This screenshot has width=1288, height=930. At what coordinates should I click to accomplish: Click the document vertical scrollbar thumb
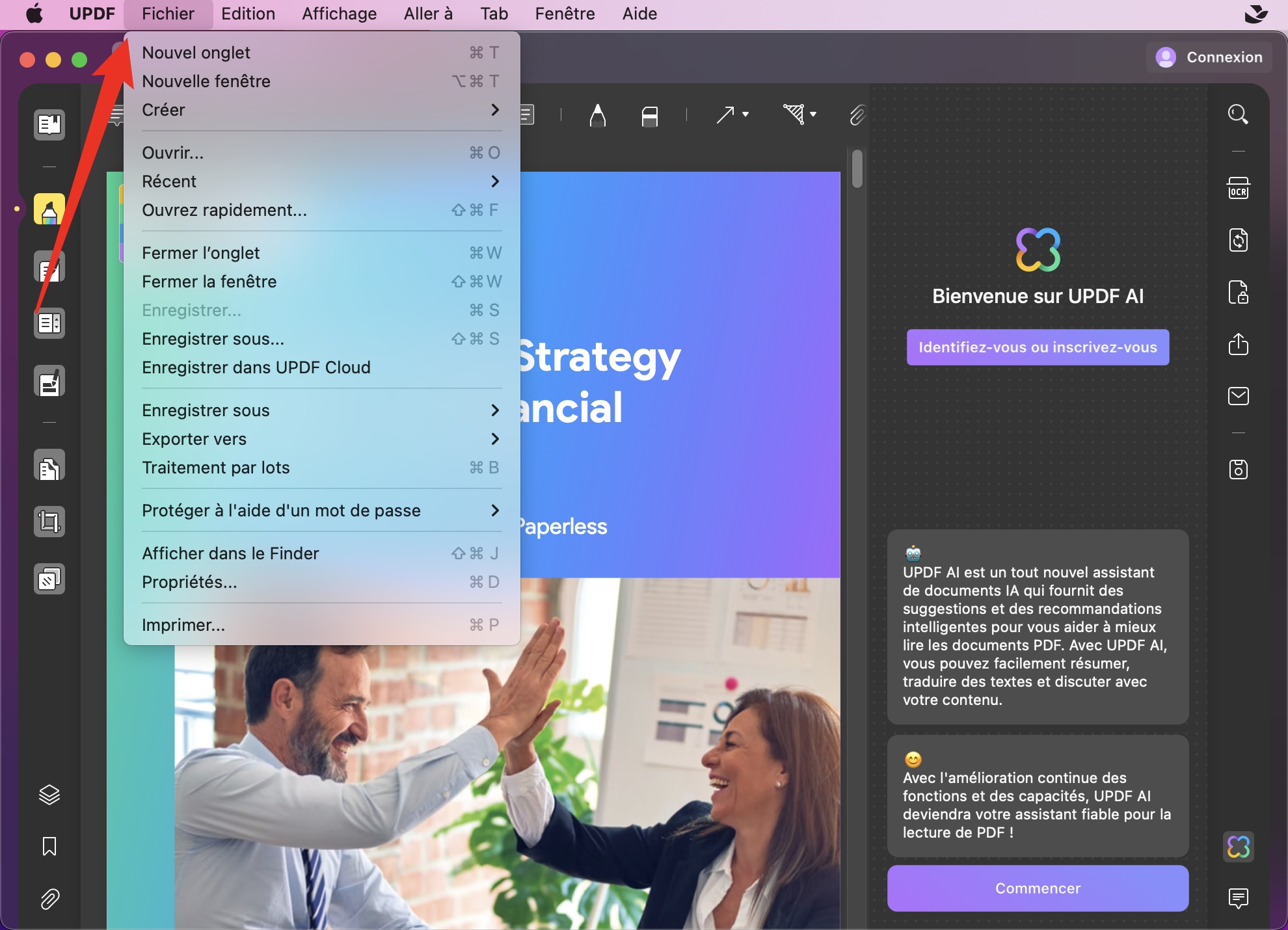click(857, 169)
